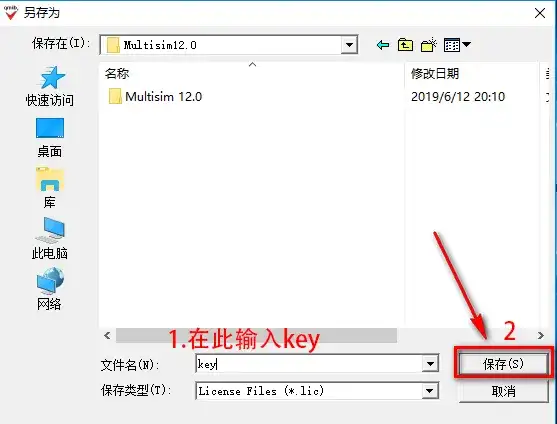Open 快速访问 quick access location
This screenshot has width=557, height=424.
pyautogui.click(x=50, y=86)
